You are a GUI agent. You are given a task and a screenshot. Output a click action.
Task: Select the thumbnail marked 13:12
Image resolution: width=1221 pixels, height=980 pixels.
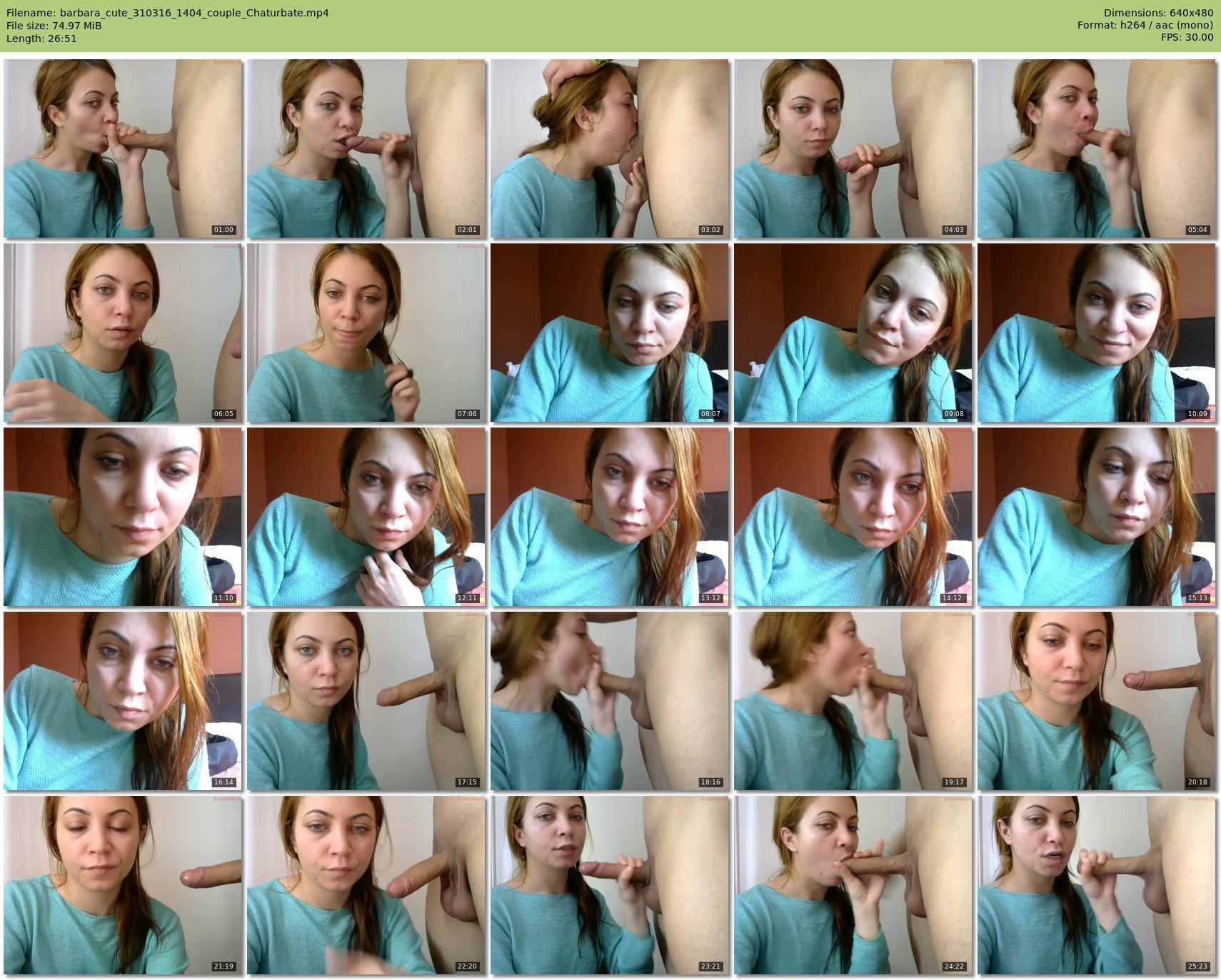pos(610,517)
